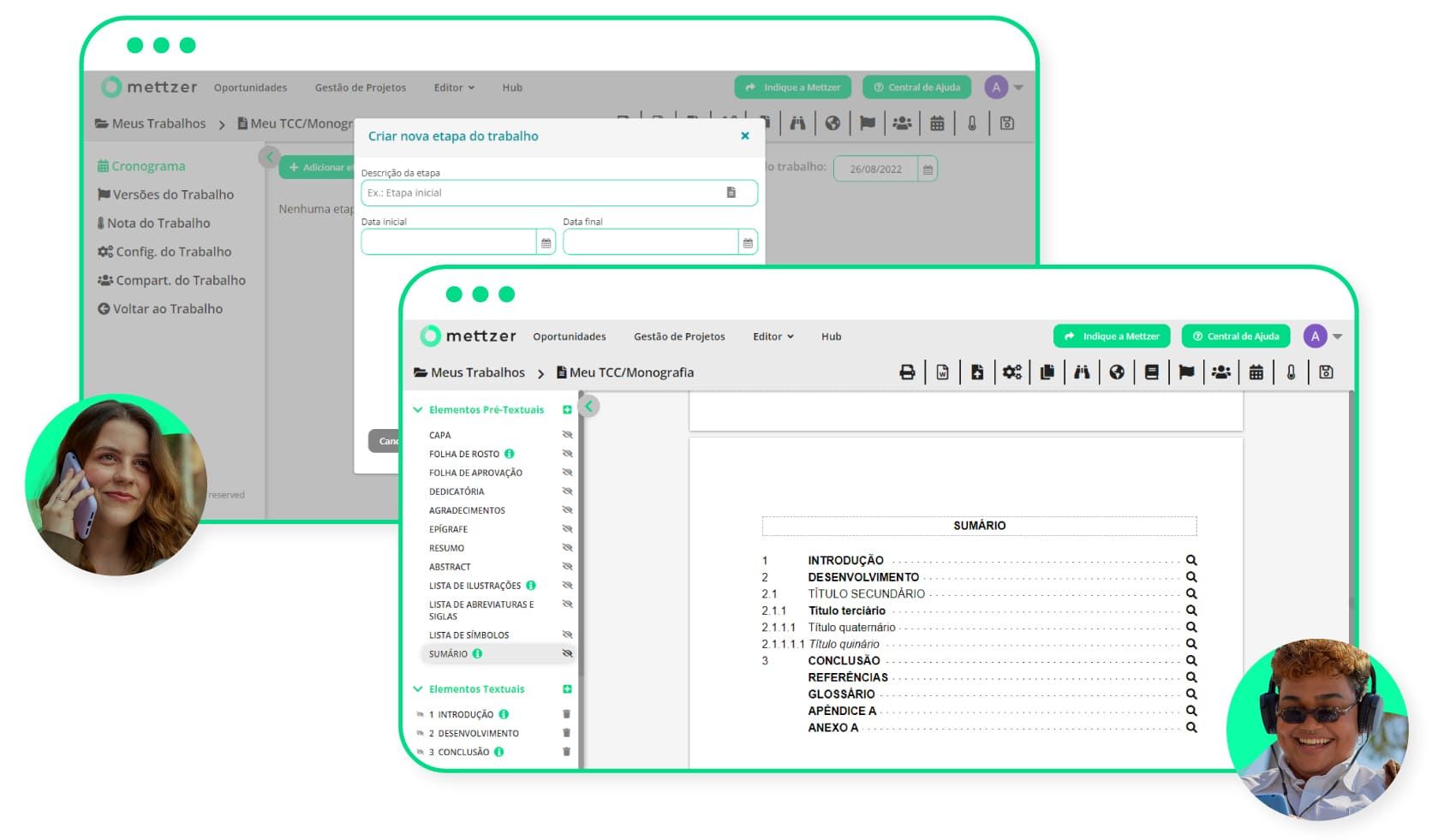This screenshot has width=1432, height=840.
Task: Select Config. do Trabalho in back sidebar
Action: pos(164,252)
